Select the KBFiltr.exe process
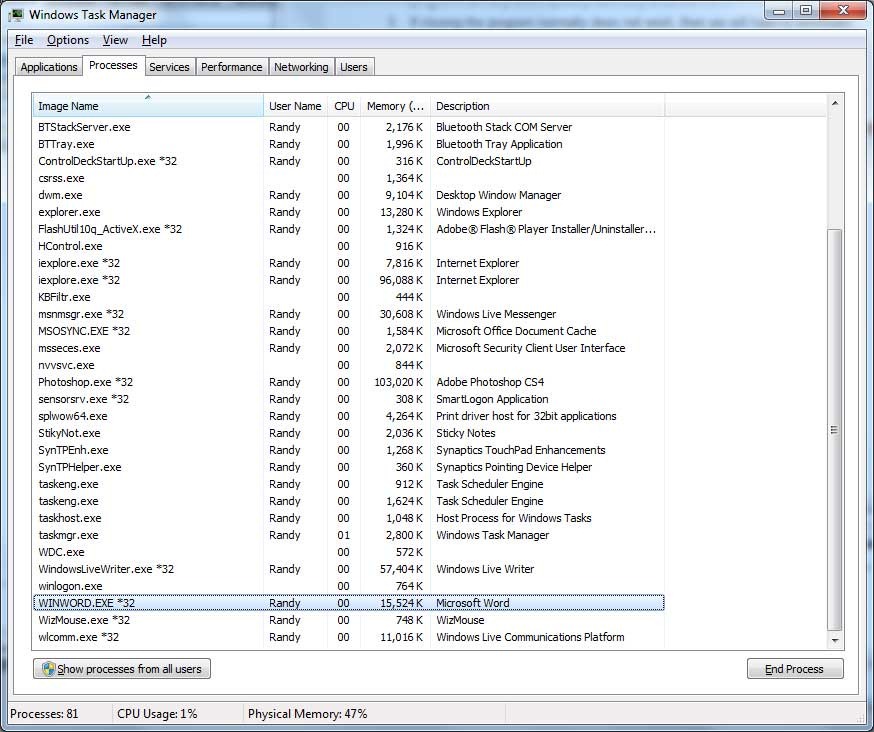Viewport: 874px width, 732px height. 348,297
